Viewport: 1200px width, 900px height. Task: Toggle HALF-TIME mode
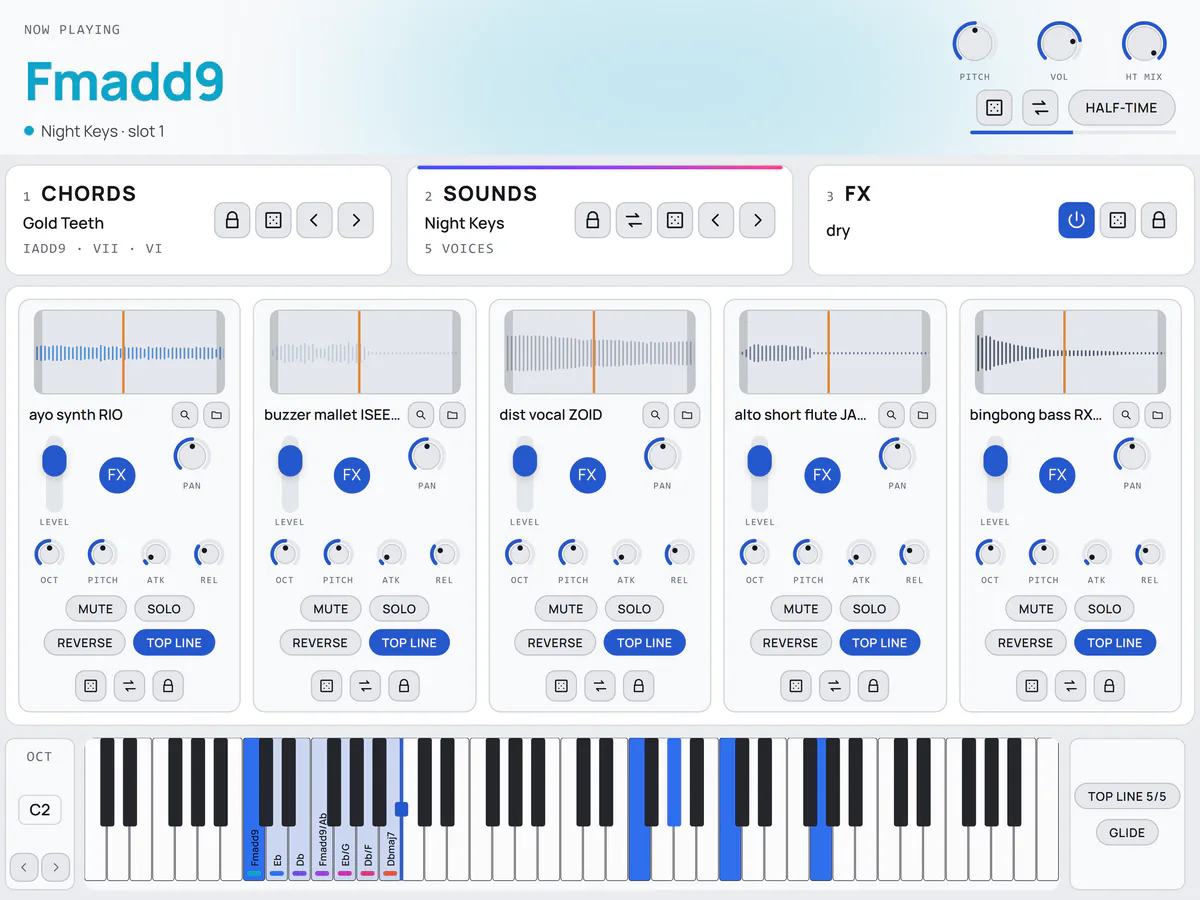(x=1121, y=108)
